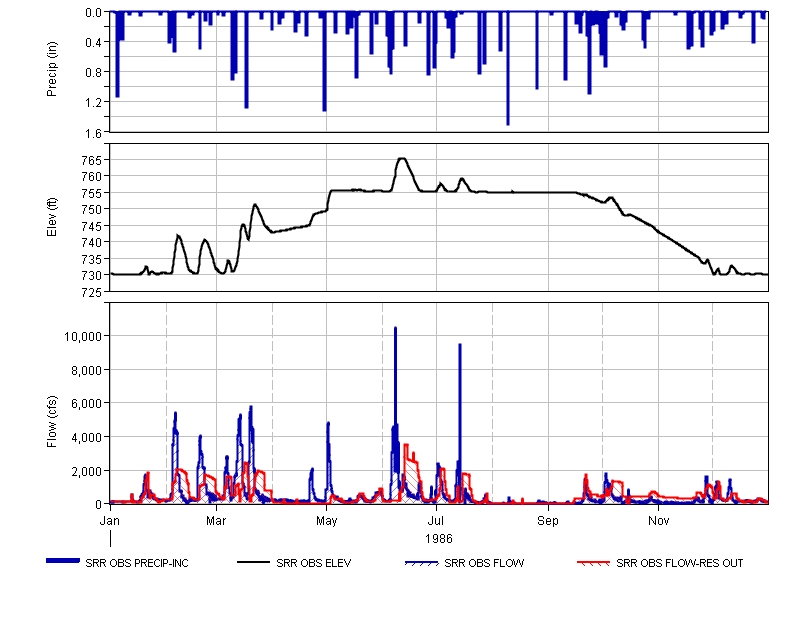
Task: Click the 1.6 precipitation axis value
Action: (93, 133)
